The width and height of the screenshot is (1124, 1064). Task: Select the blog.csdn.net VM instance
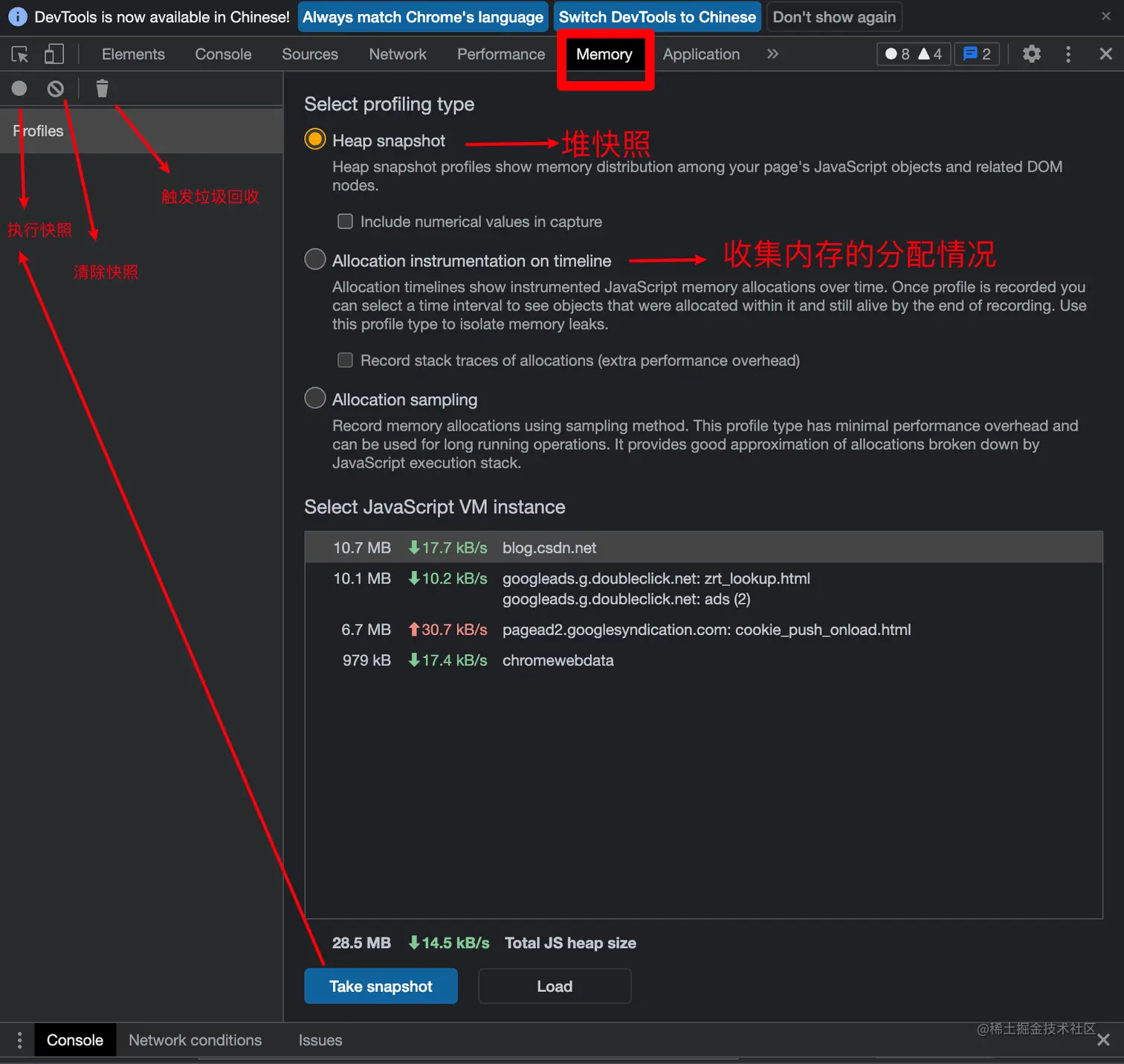[703, 547]
